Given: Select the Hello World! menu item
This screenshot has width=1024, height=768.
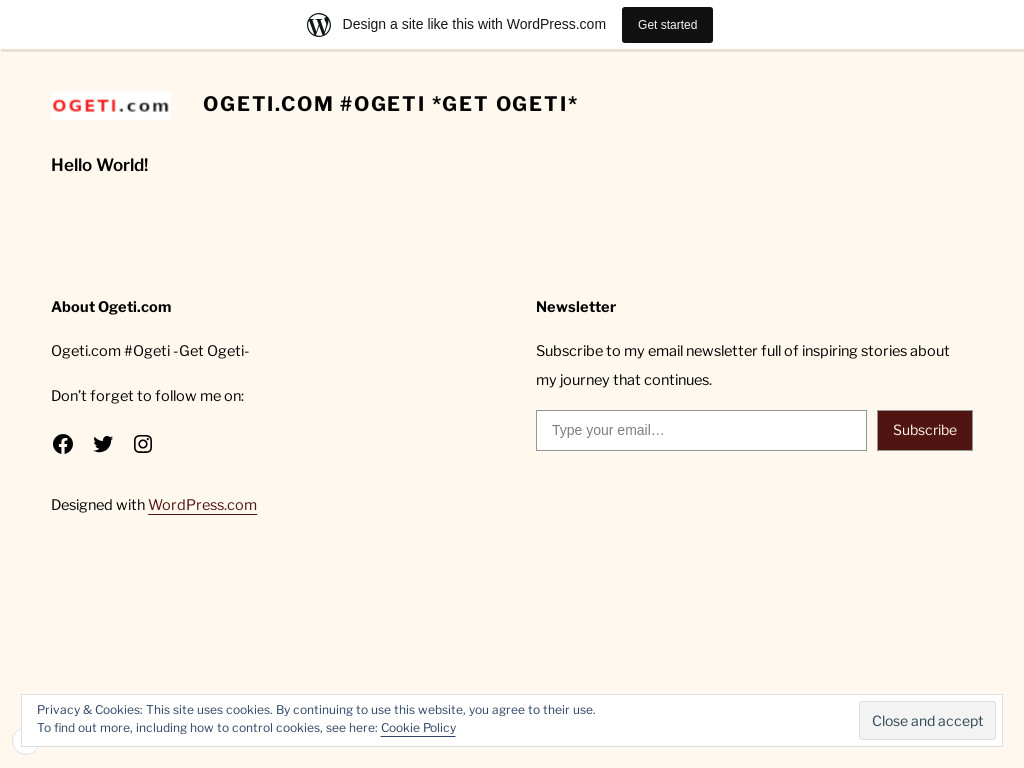Looking at the screenshot, I should (x=99, y=165).
